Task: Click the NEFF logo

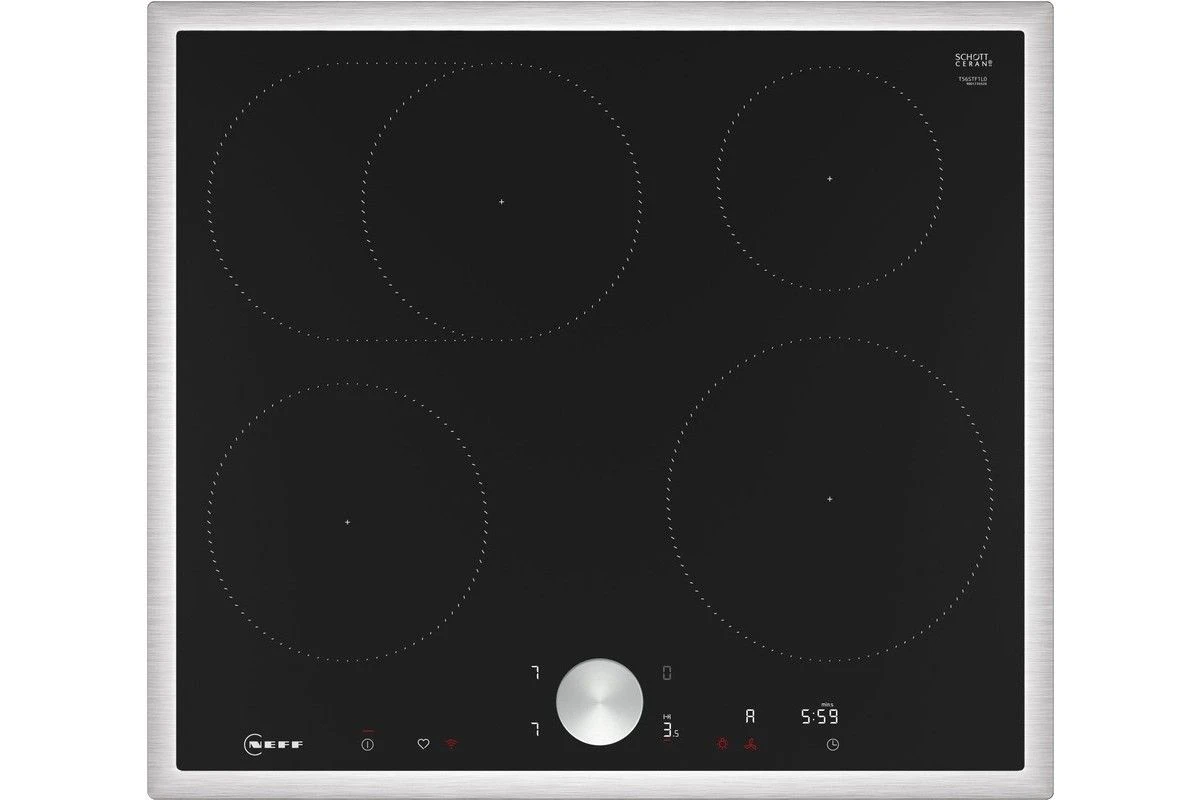Action: coord(273,744)
